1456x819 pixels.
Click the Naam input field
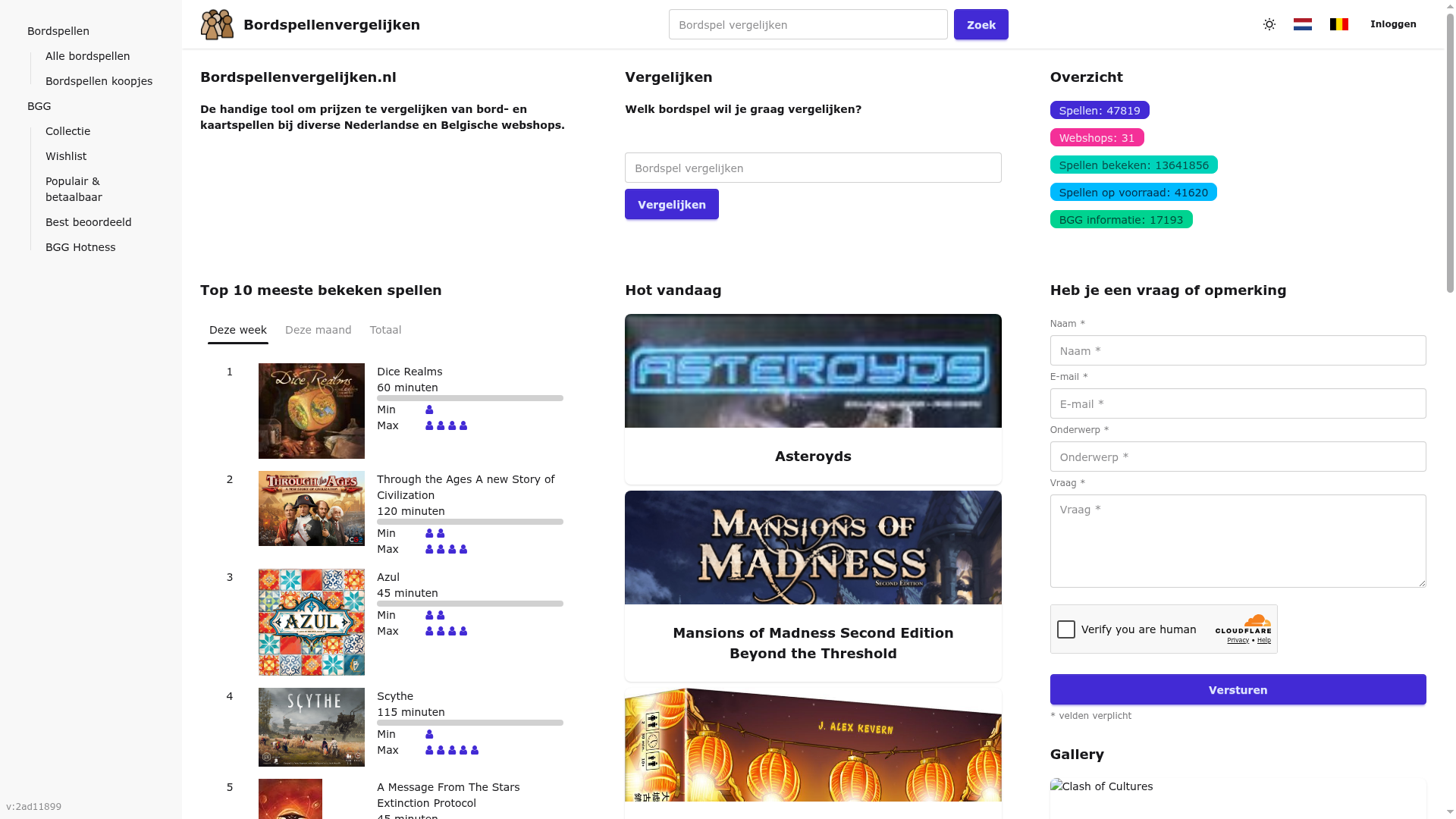click(x=1238, y=350)
